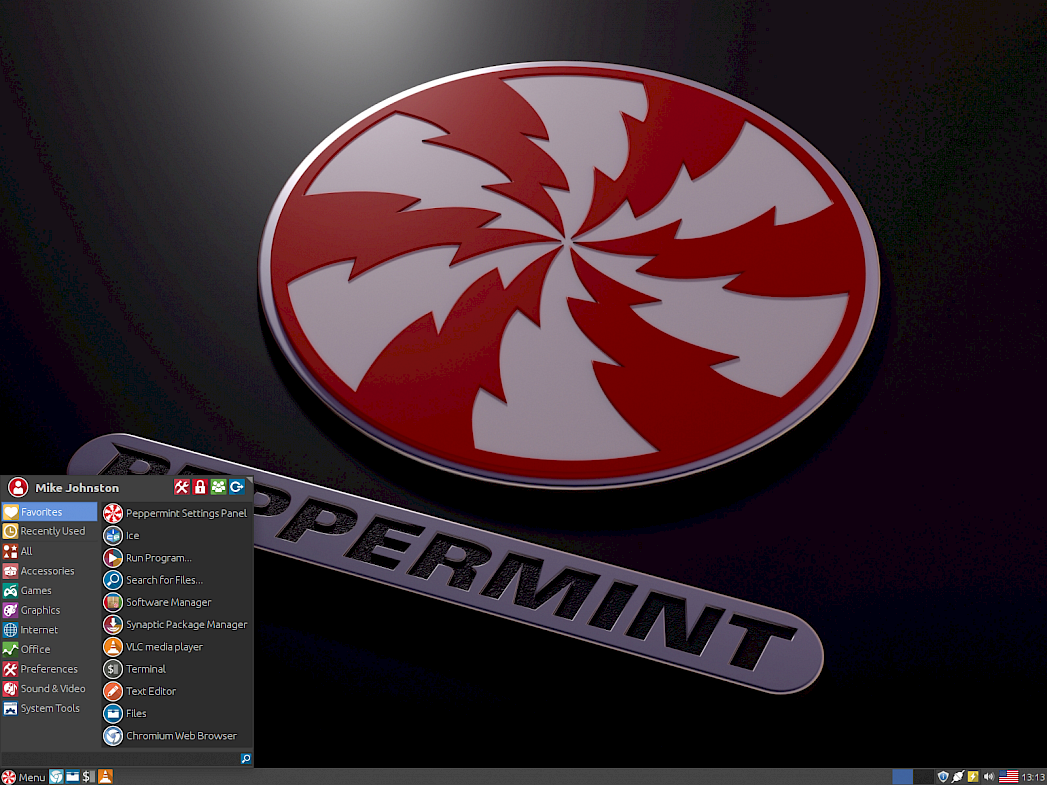Screen dimensions: 1047x785
Task: Click the Menu button on the taskbar
Action: point(23,776)
